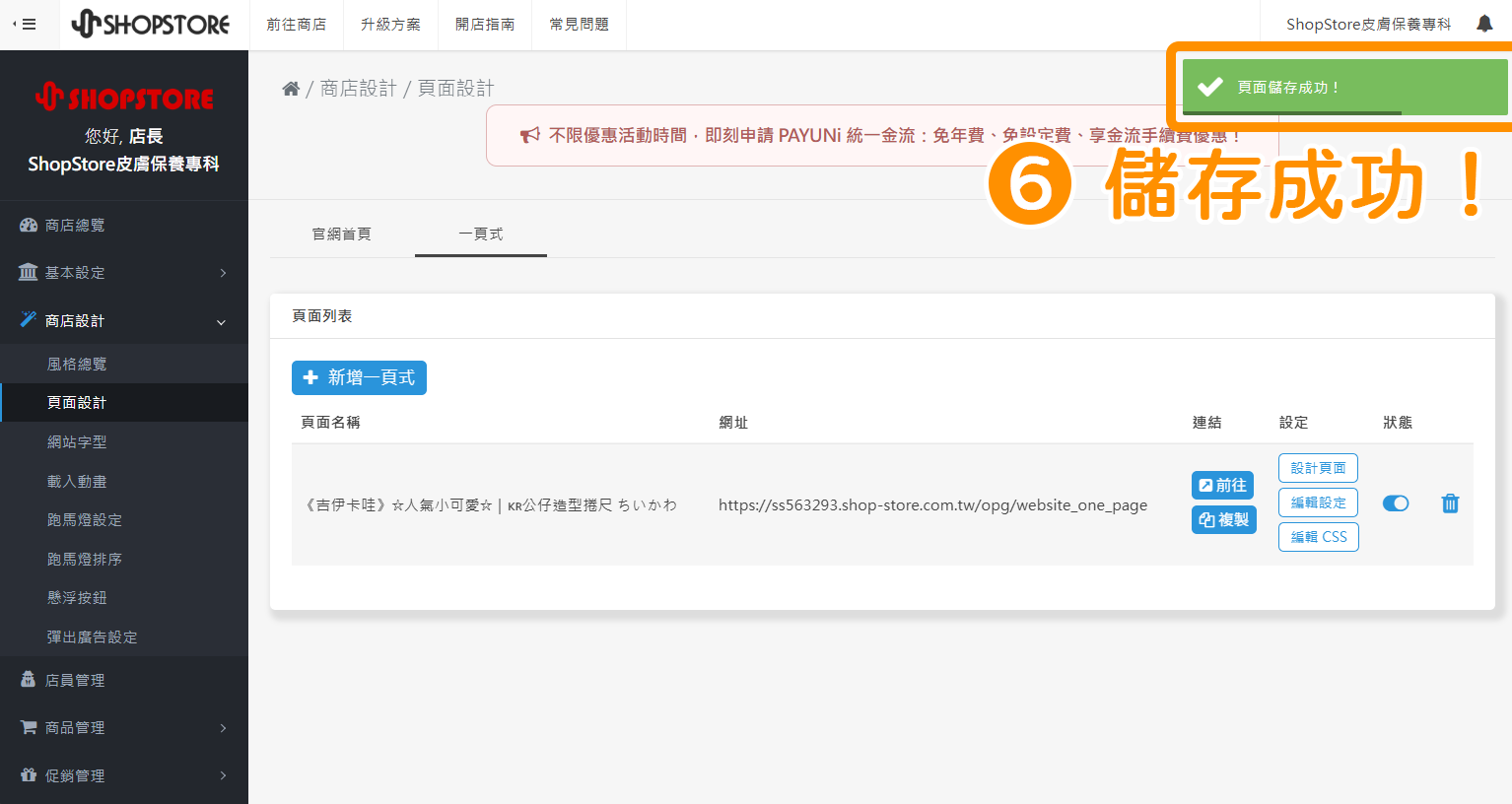
Task: Open 常見問題 in top navigation
Action: pyautogui.click(x=580, y=25)
